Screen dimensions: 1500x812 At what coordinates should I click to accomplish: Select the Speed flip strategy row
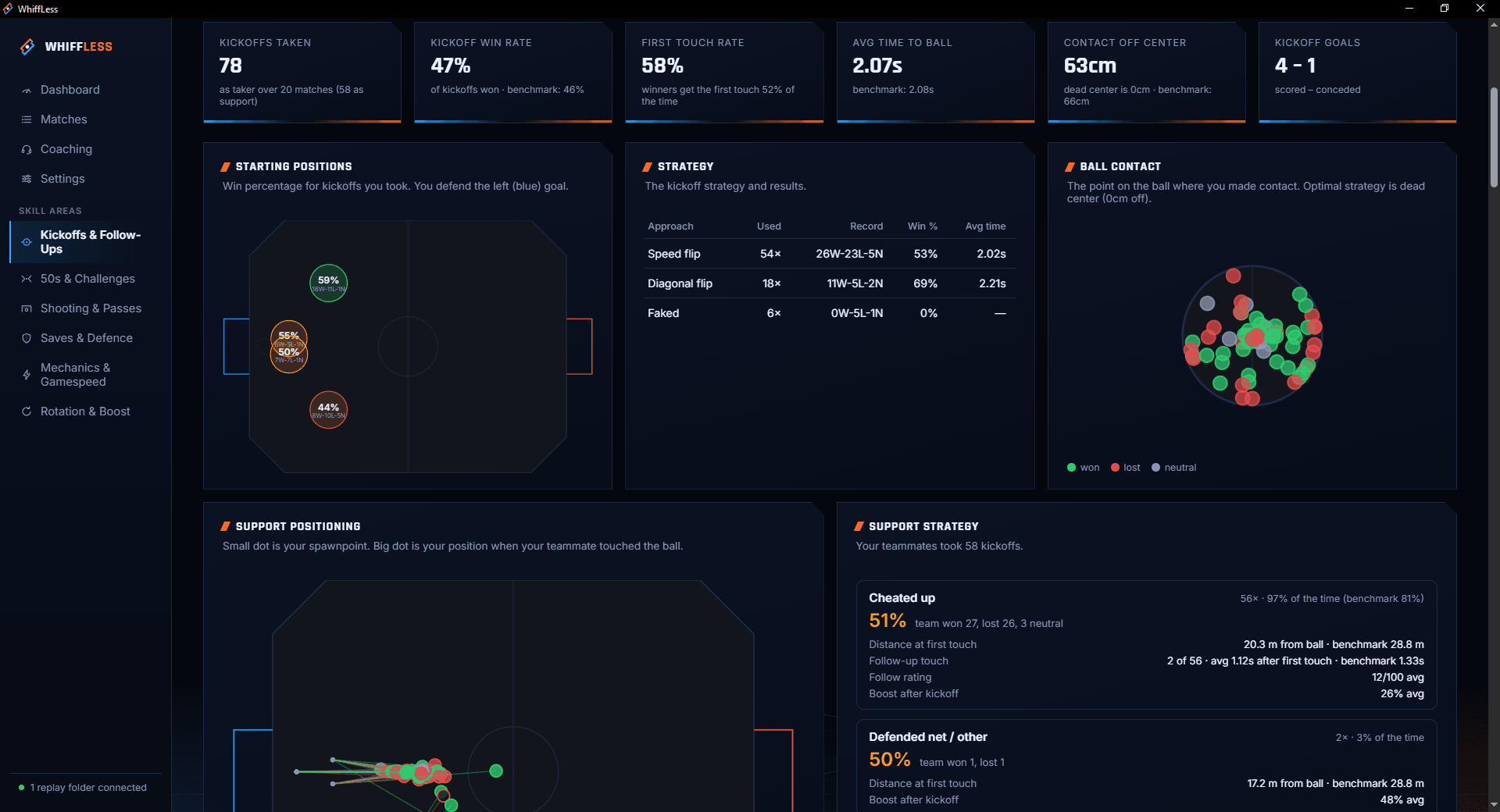click(x=830, y=254)
